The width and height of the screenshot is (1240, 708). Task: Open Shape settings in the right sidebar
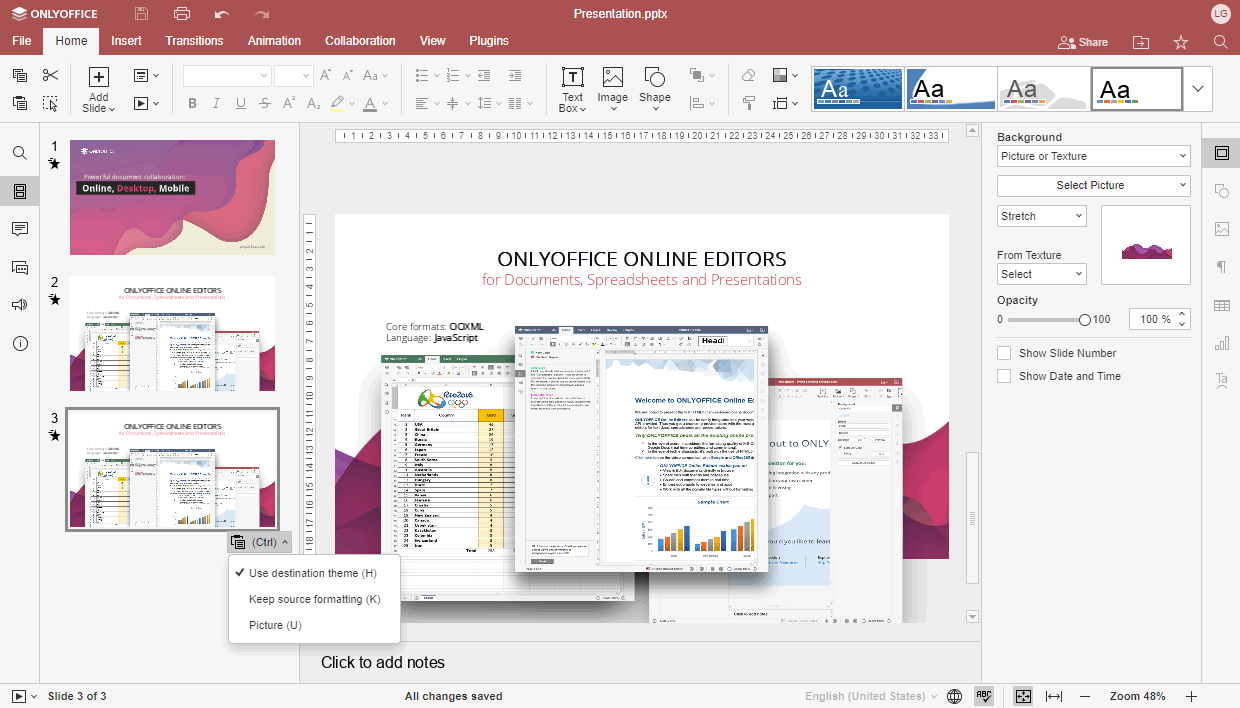click(1221, 190)
